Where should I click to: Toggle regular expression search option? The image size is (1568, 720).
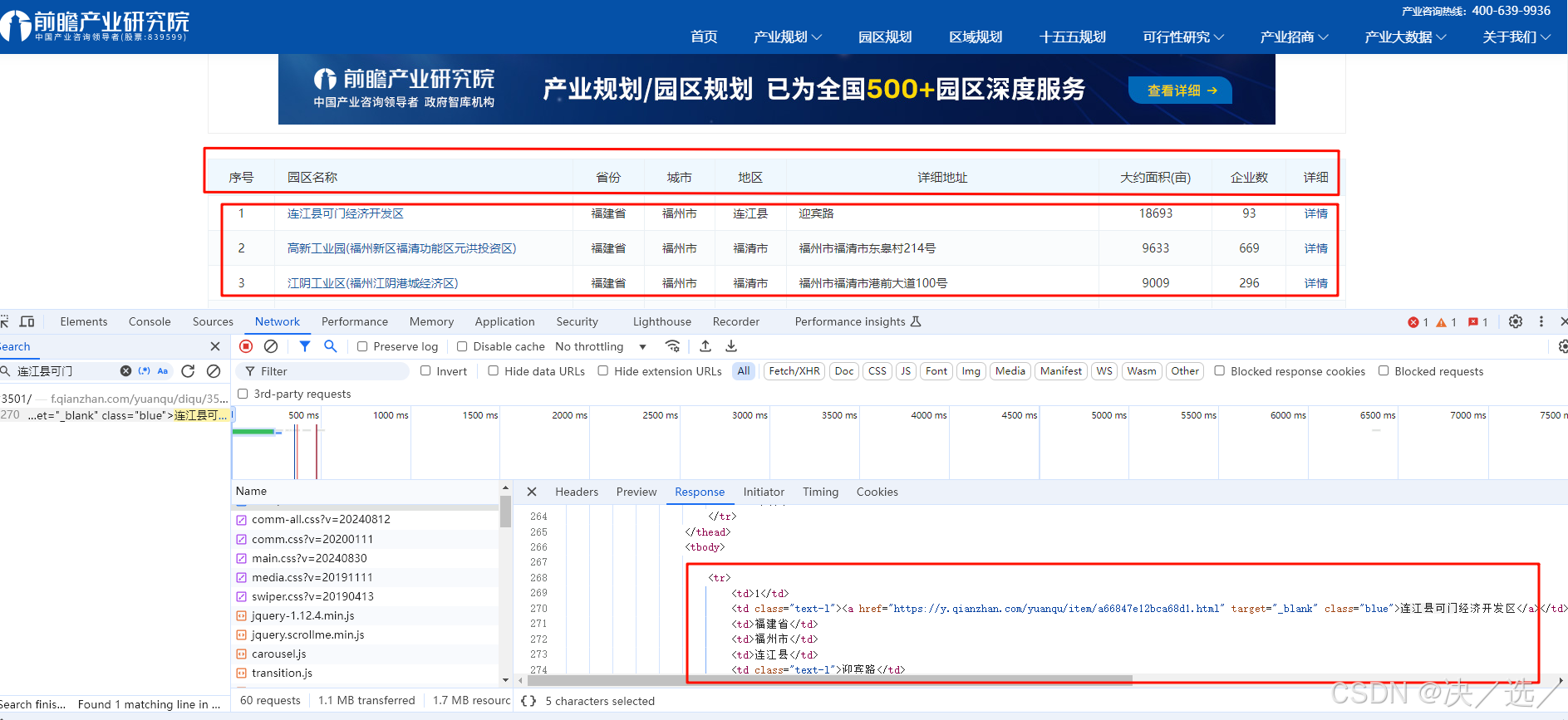coord(145,371)
